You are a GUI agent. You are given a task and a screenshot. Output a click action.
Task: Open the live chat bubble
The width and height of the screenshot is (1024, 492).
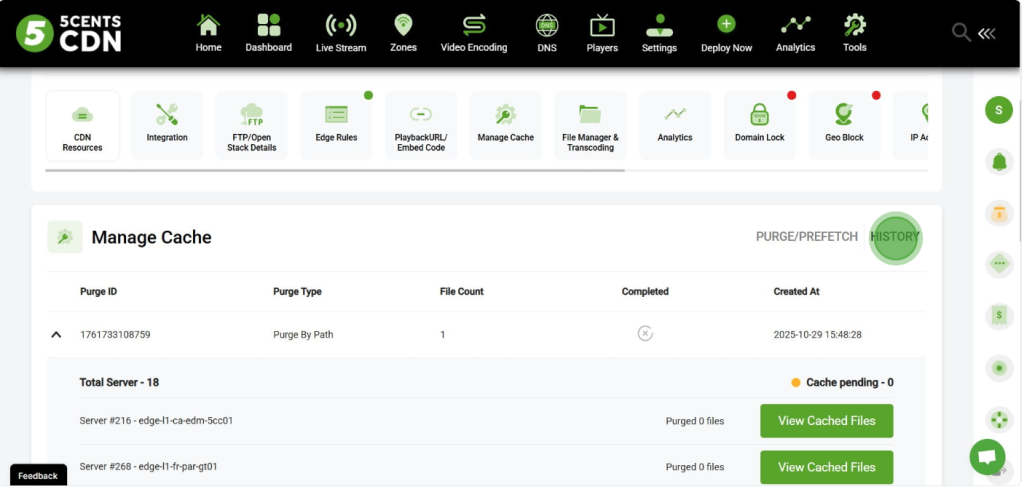[x=987, y=456]
